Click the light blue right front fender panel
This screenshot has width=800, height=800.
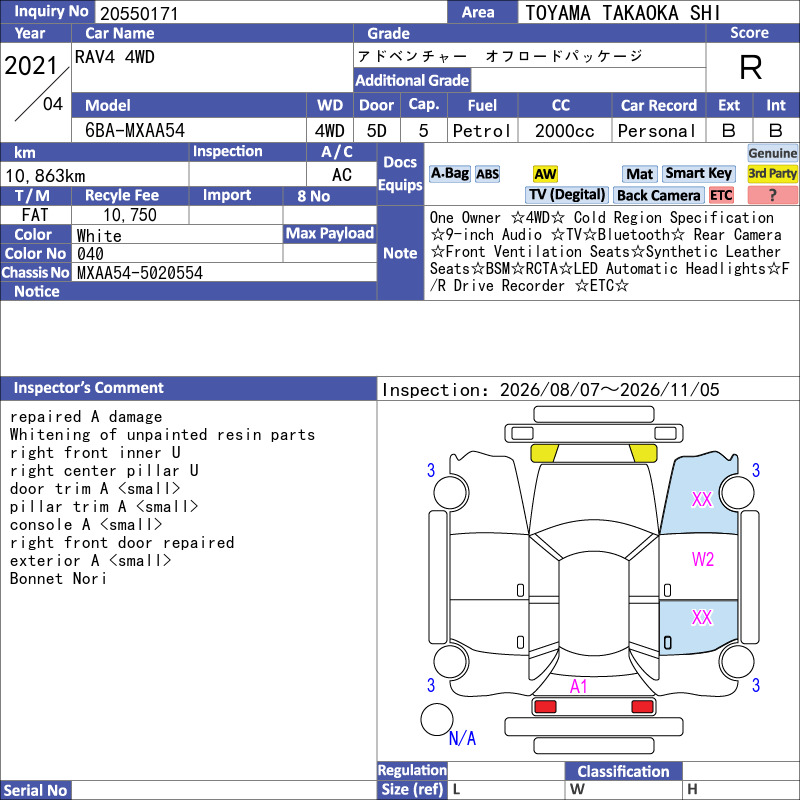point(699,497)
